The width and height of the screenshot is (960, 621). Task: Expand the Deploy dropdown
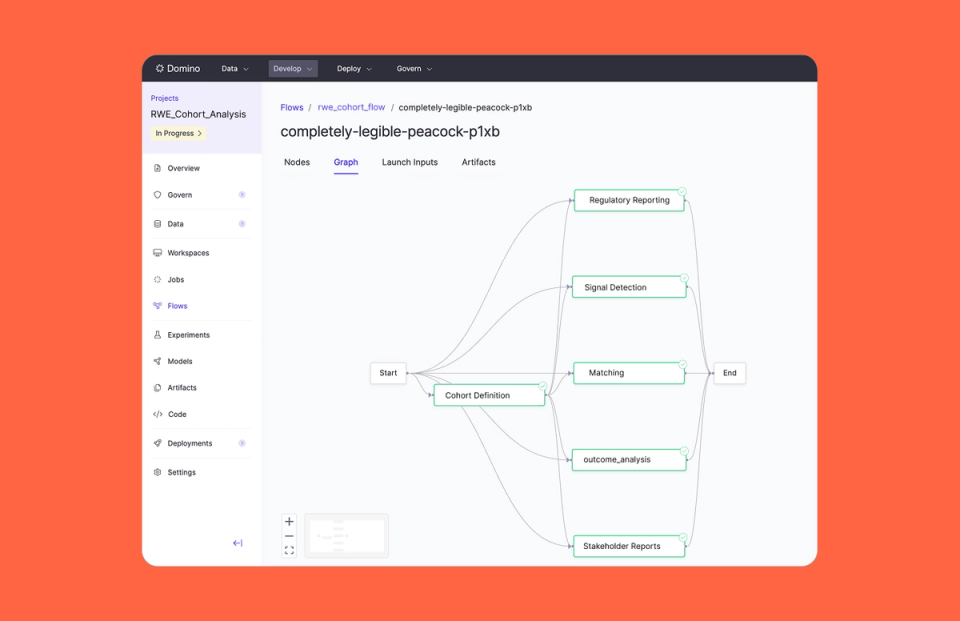(353, 68)
